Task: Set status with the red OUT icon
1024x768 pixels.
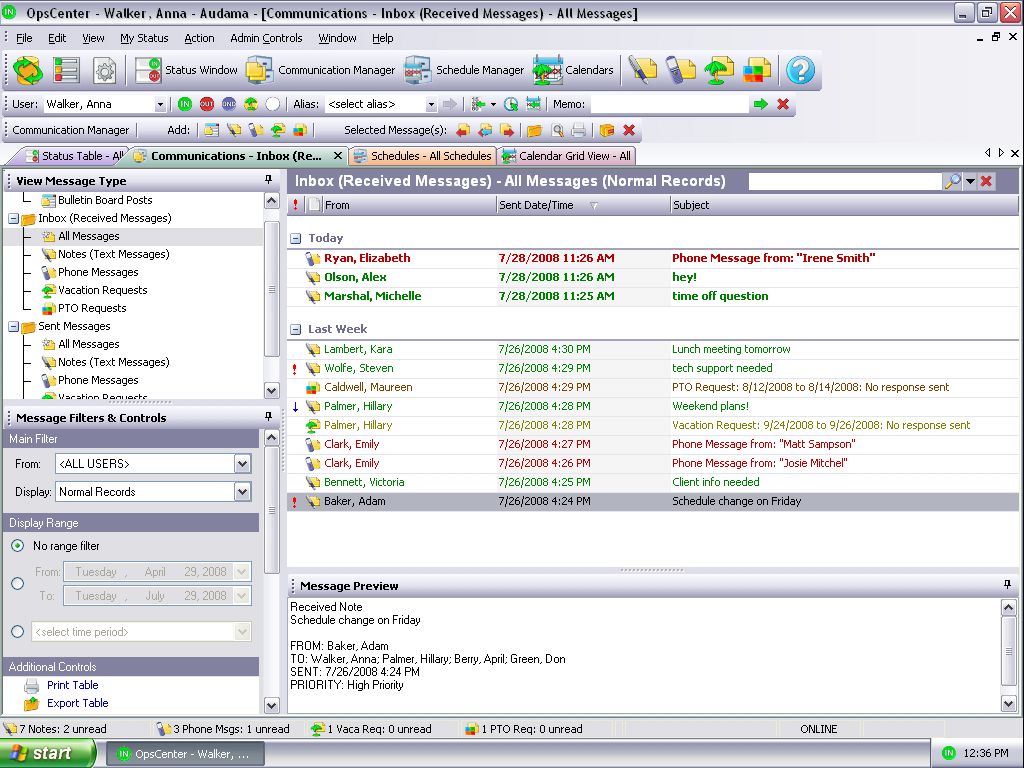Action: [x=207, y=104]
